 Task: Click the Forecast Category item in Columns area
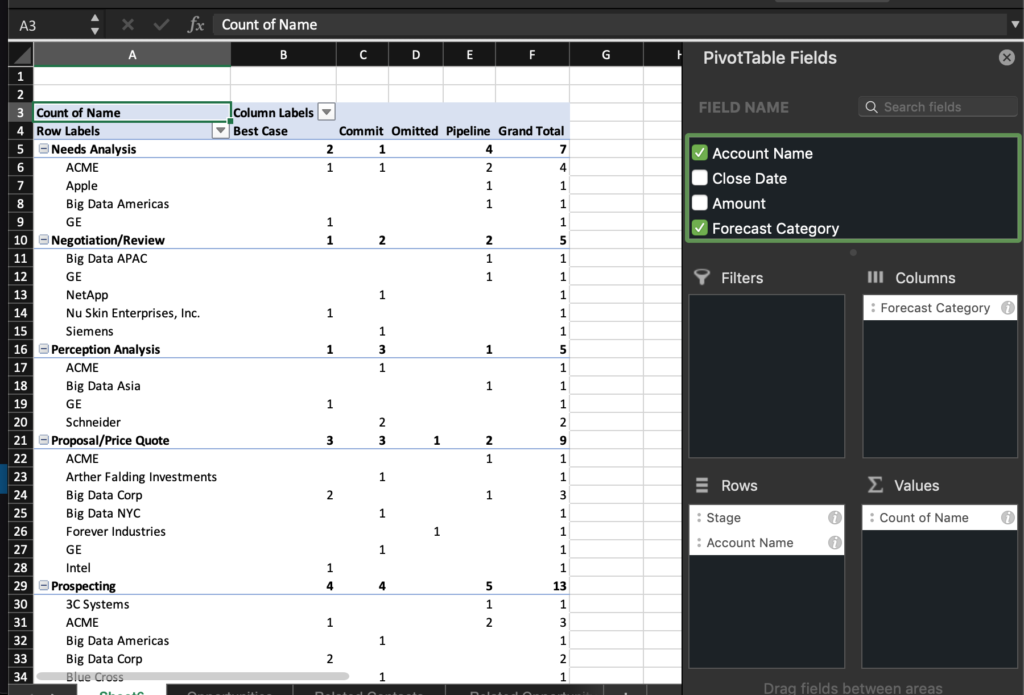(940, 308)
